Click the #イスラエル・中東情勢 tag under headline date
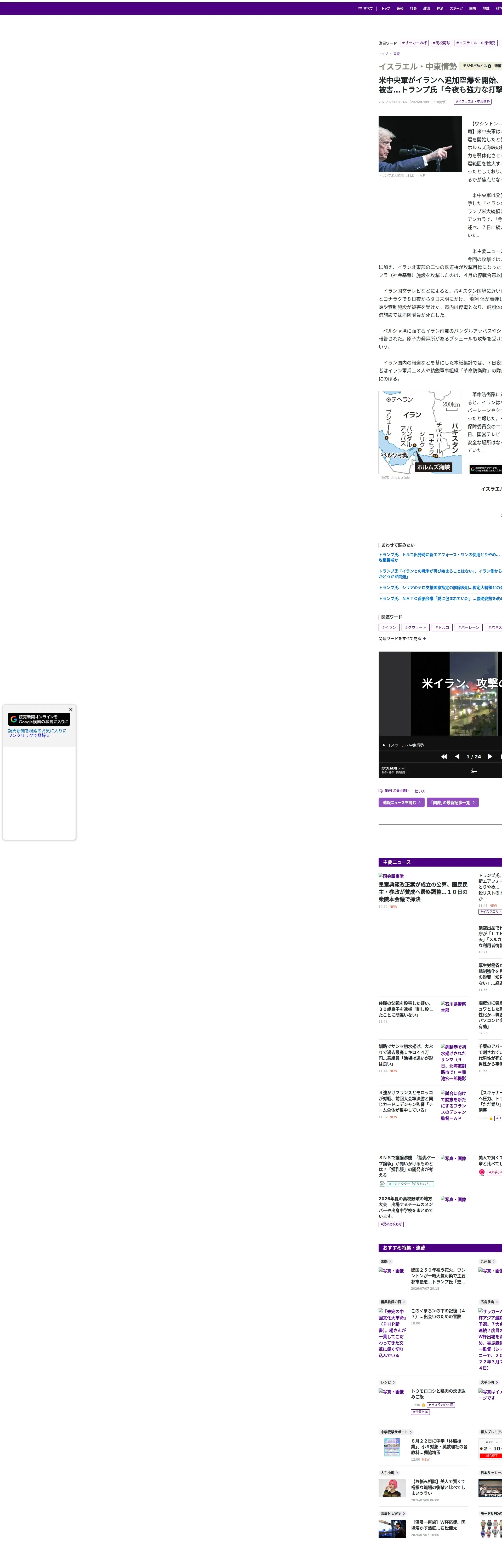502x1568 pixels. (472, 102)
